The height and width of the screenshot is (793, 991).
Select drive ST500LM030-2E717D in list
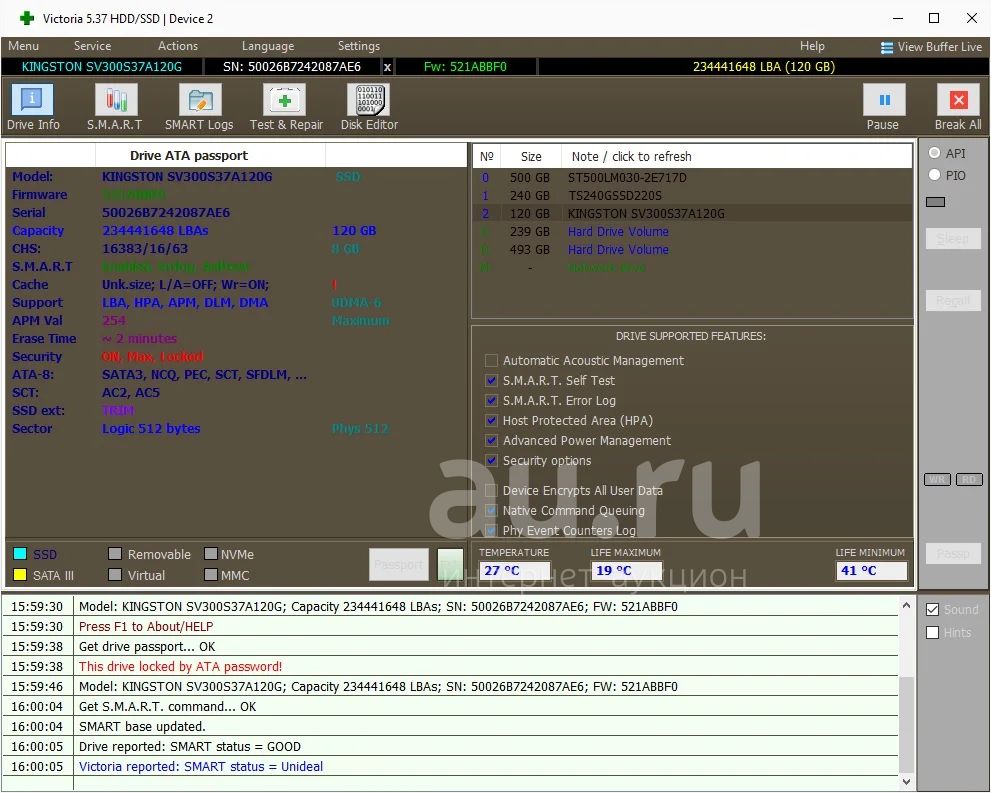point(692,178)
